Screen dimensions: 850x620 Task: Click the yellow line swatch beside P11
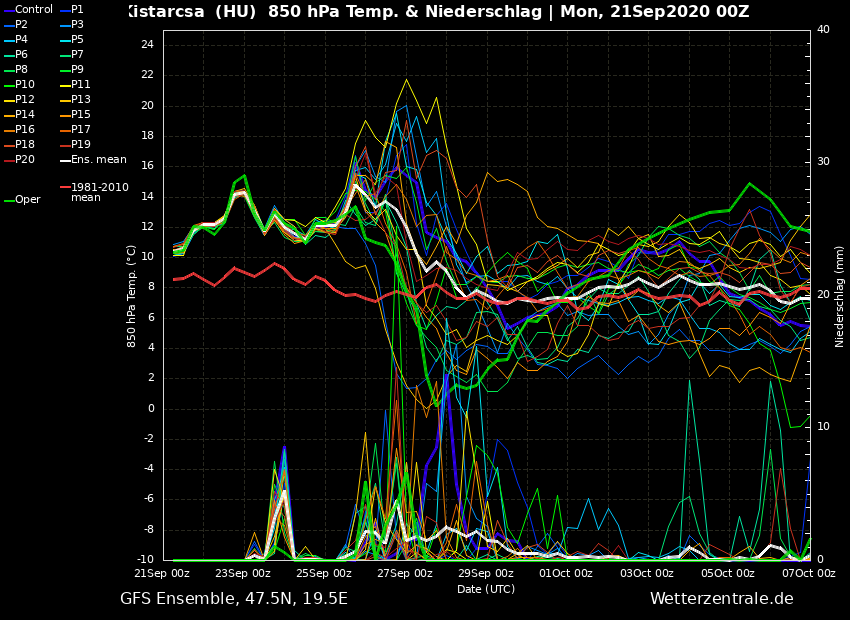(x=64, y=85)
